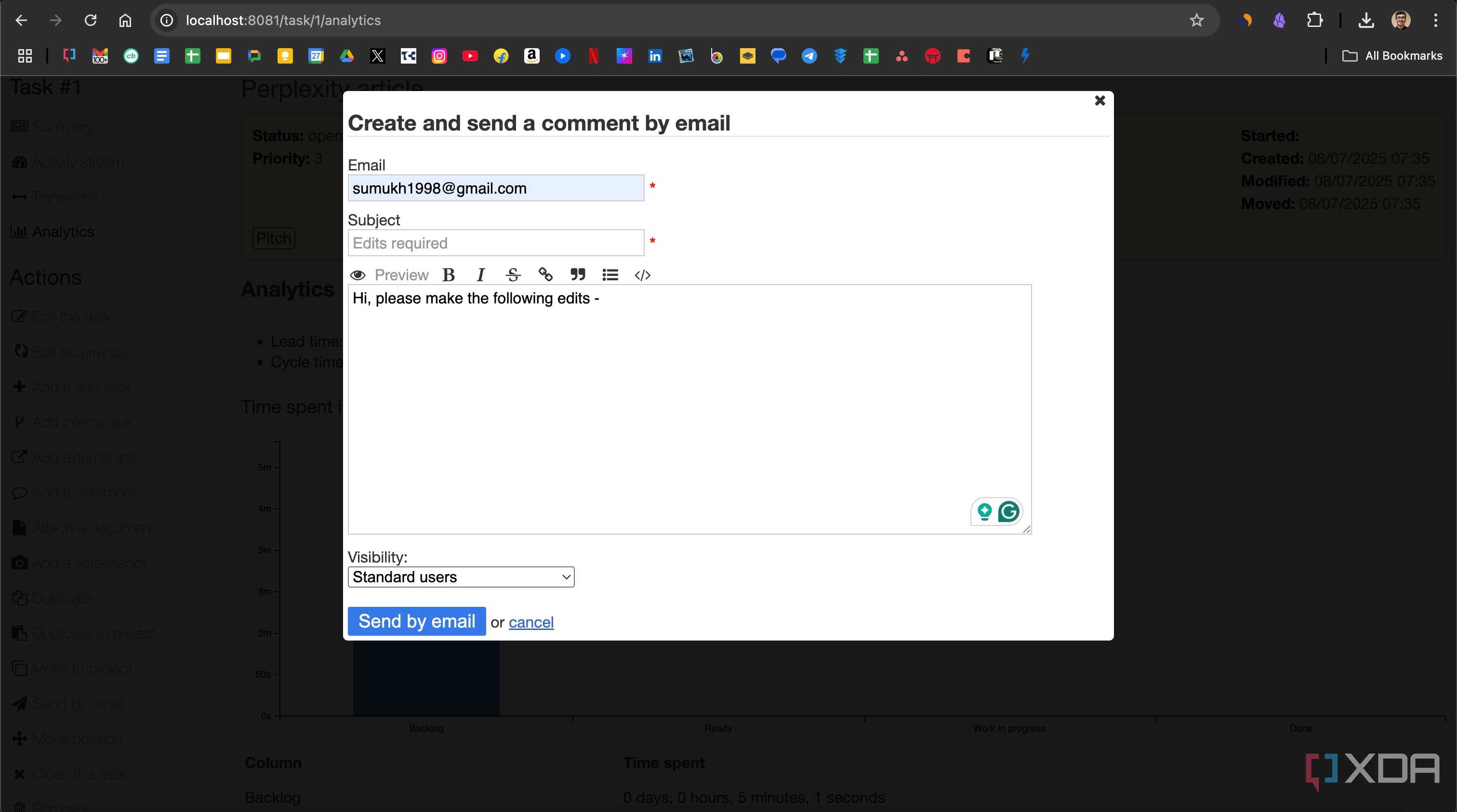
Task: Click inside the comment text area
Action: (689, 409)
